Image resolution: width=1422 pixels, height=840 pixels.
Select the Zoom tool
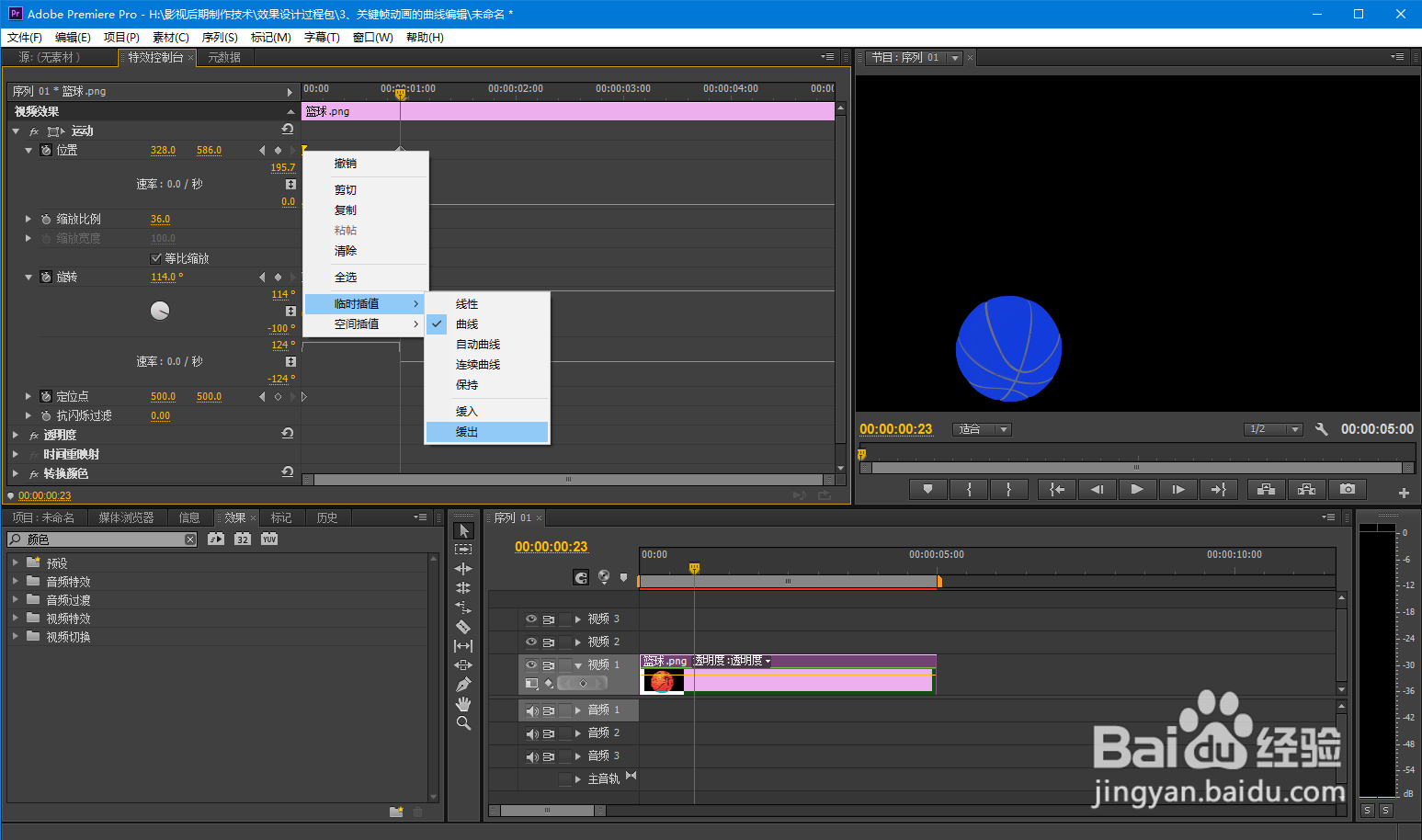click(x=463, y=723)
